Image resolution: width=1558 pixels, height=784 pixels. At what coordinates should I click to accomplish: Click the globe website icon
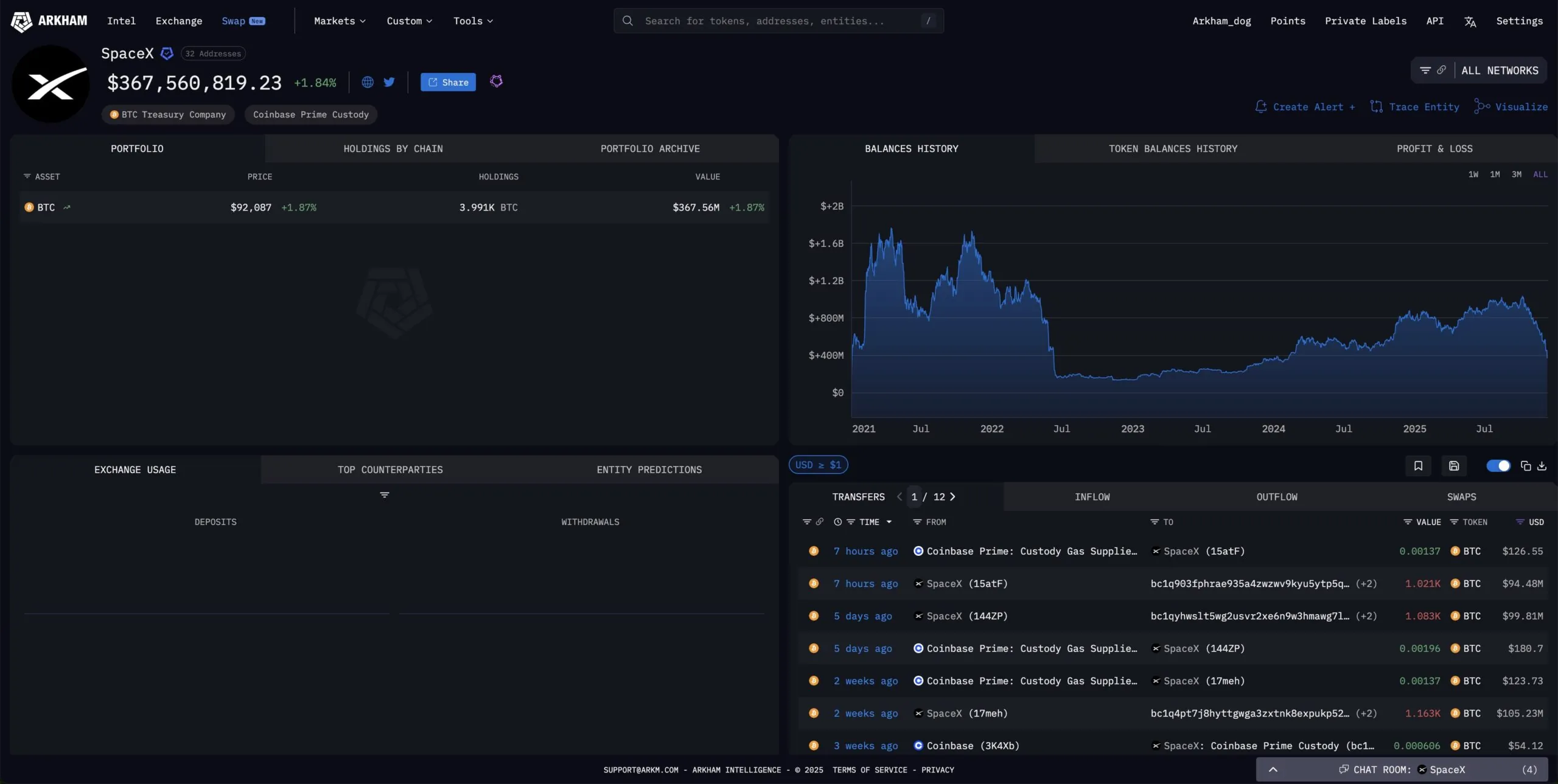point(368,82)
